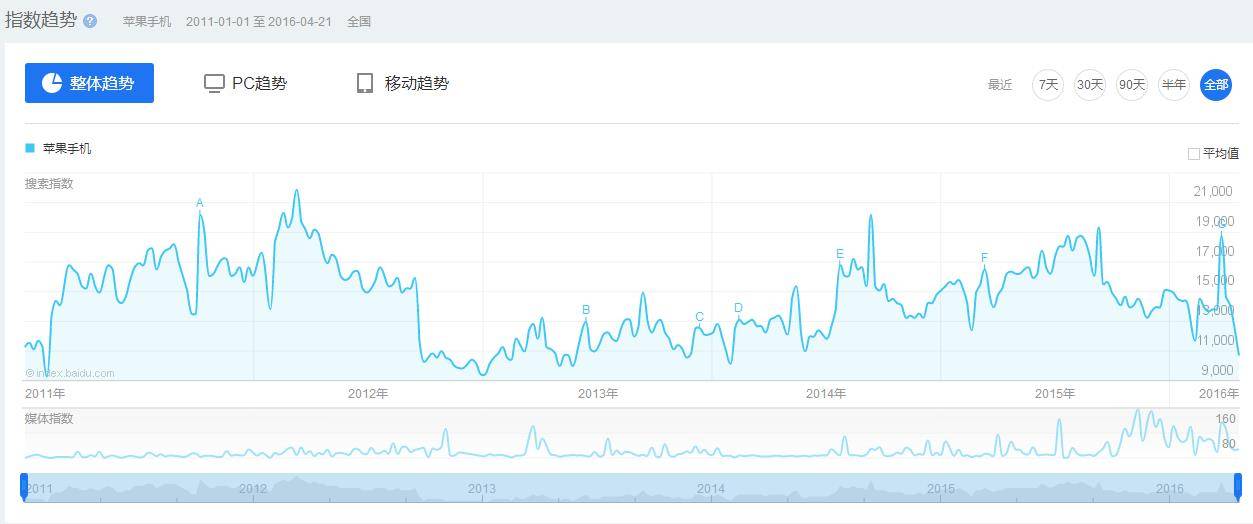Select the 整体趋势 tab

[89, 83]
